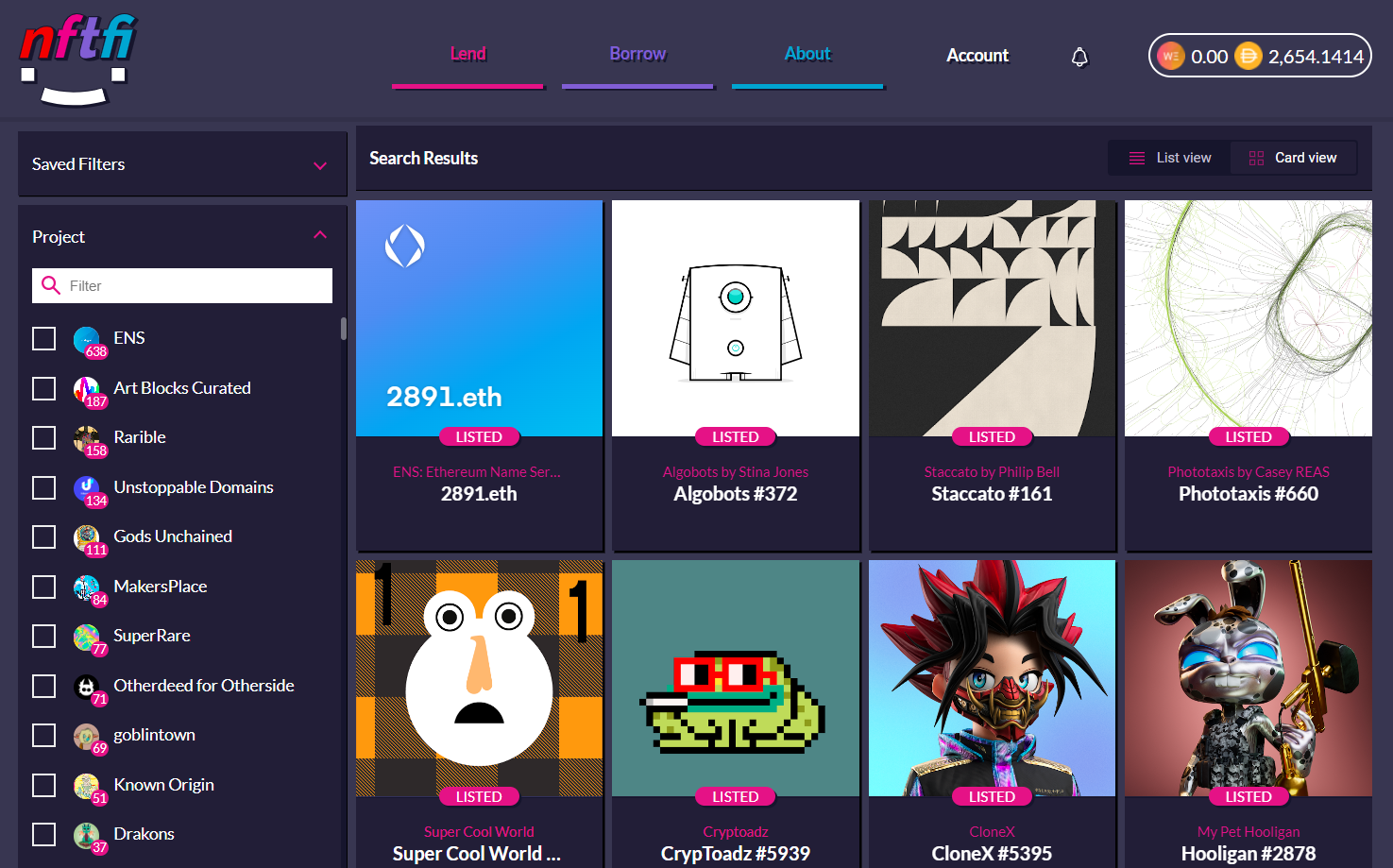Expand the Saved Filters dropdown
This screenshot has height=868, width=1393.
(182, 164)
